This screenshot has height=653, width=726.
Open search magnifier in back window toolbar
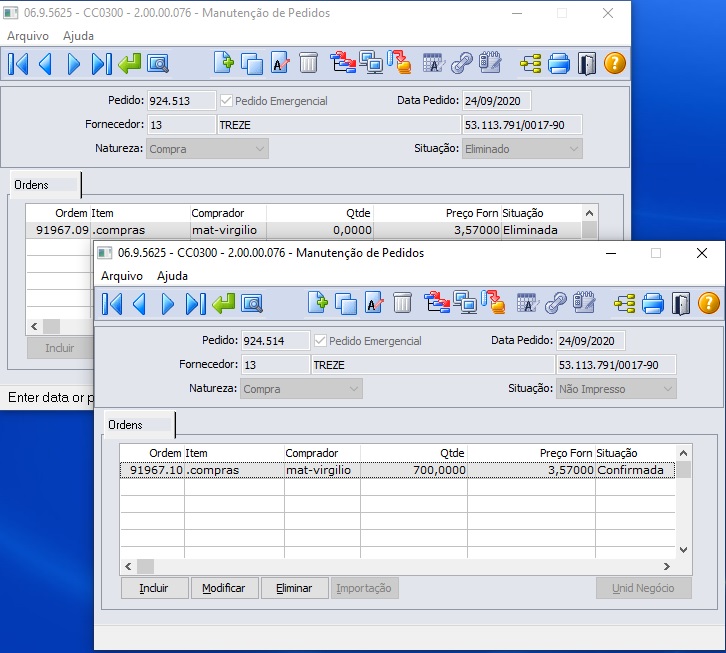pyautogui.click(x=158, y=64)
